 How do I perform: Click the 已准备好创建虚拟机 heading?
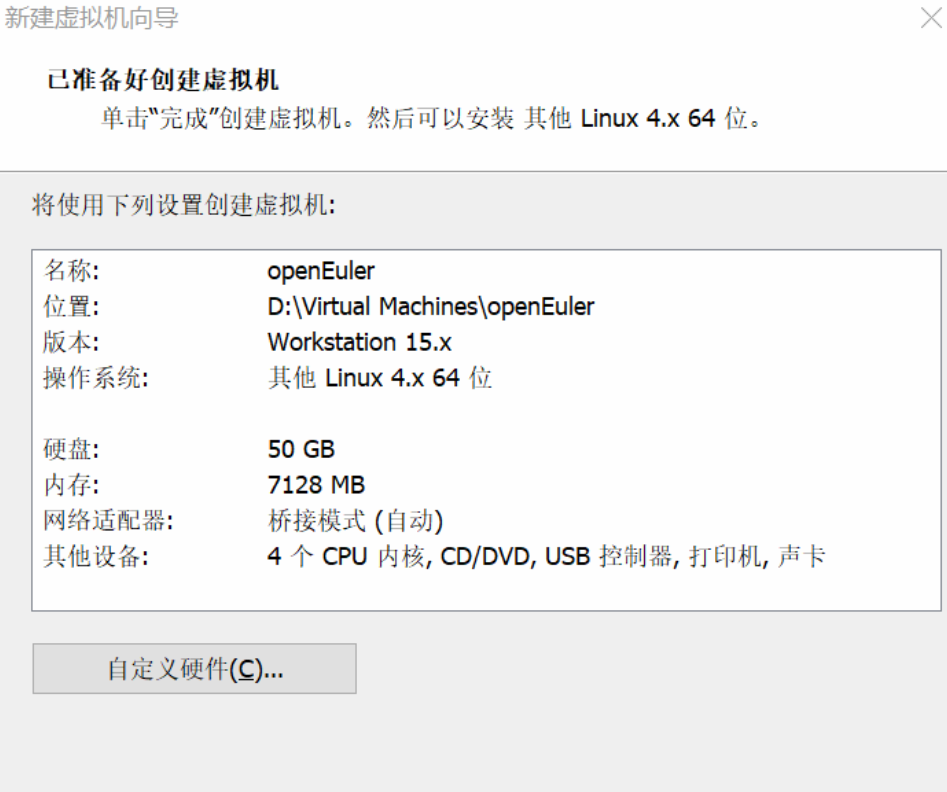163,80
